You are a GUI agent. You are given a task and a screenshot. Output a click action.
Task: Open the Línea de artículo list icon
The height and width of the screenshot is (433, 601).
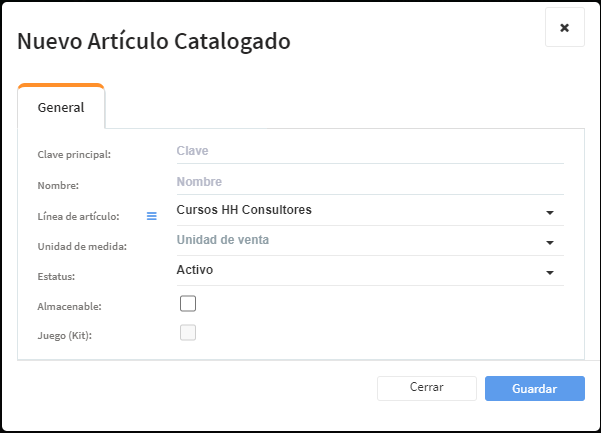coord(152,216)
